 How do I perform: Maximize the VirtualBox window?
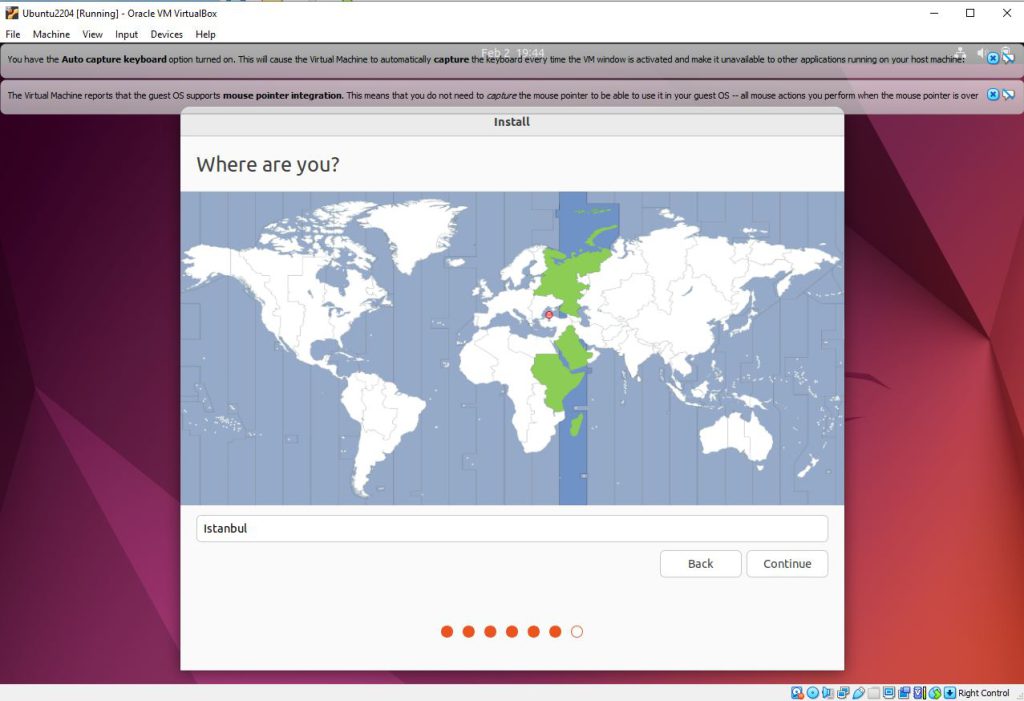pos(970,13)
